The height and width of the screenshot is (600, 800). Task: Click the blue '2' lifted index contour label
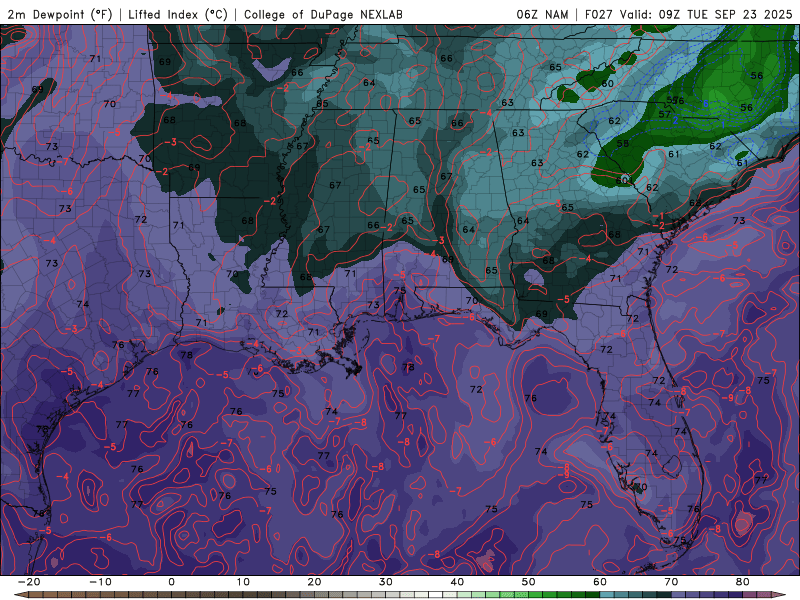pos(675,120)
